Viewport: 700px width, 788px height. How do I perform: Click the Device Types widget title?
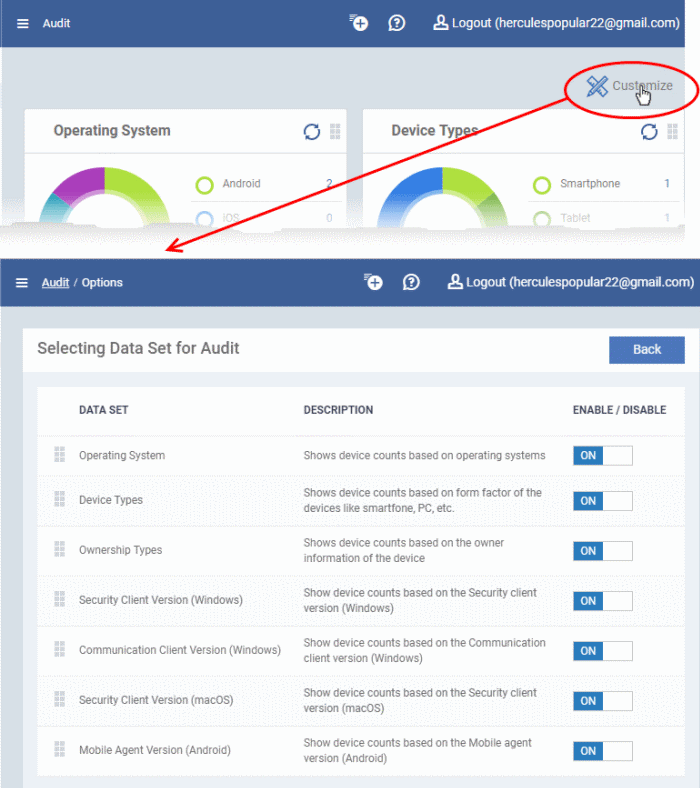pos(435,131)
